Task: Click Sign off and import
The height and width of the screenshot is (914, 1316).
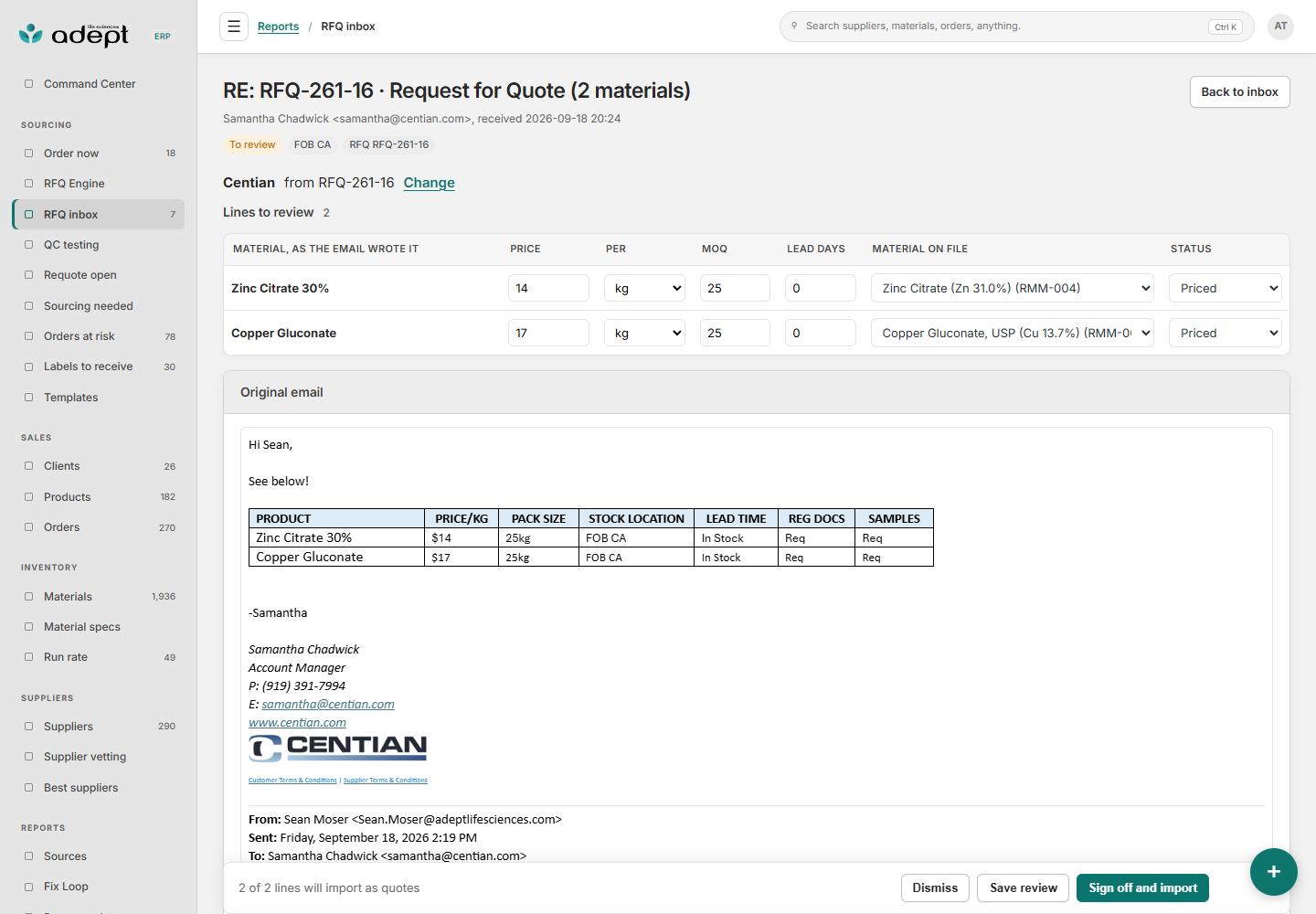Action: tap(1142, 887)
